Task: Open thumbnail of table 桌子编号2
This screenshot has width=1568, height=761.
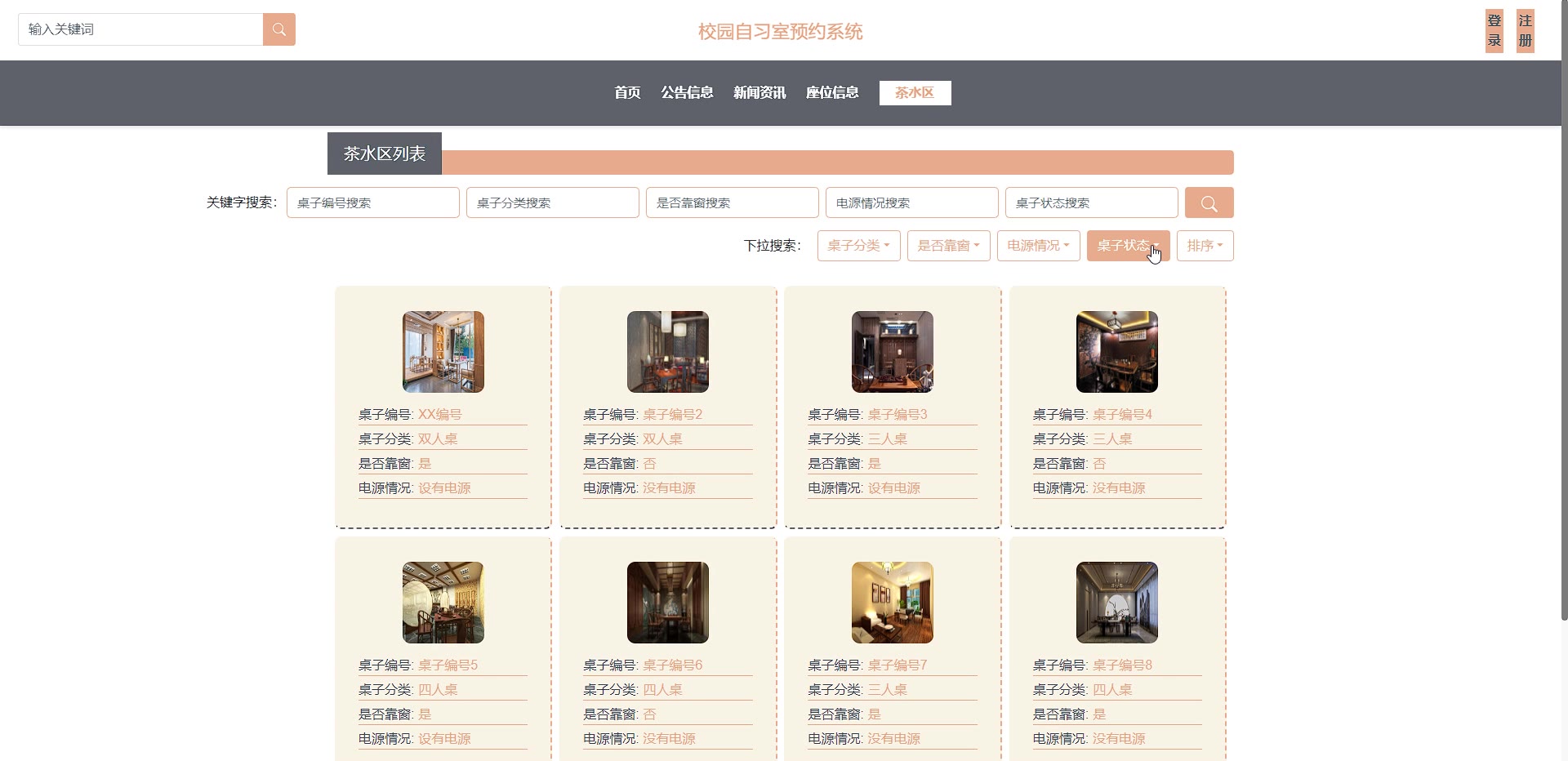Action: (x=668, y=352)
